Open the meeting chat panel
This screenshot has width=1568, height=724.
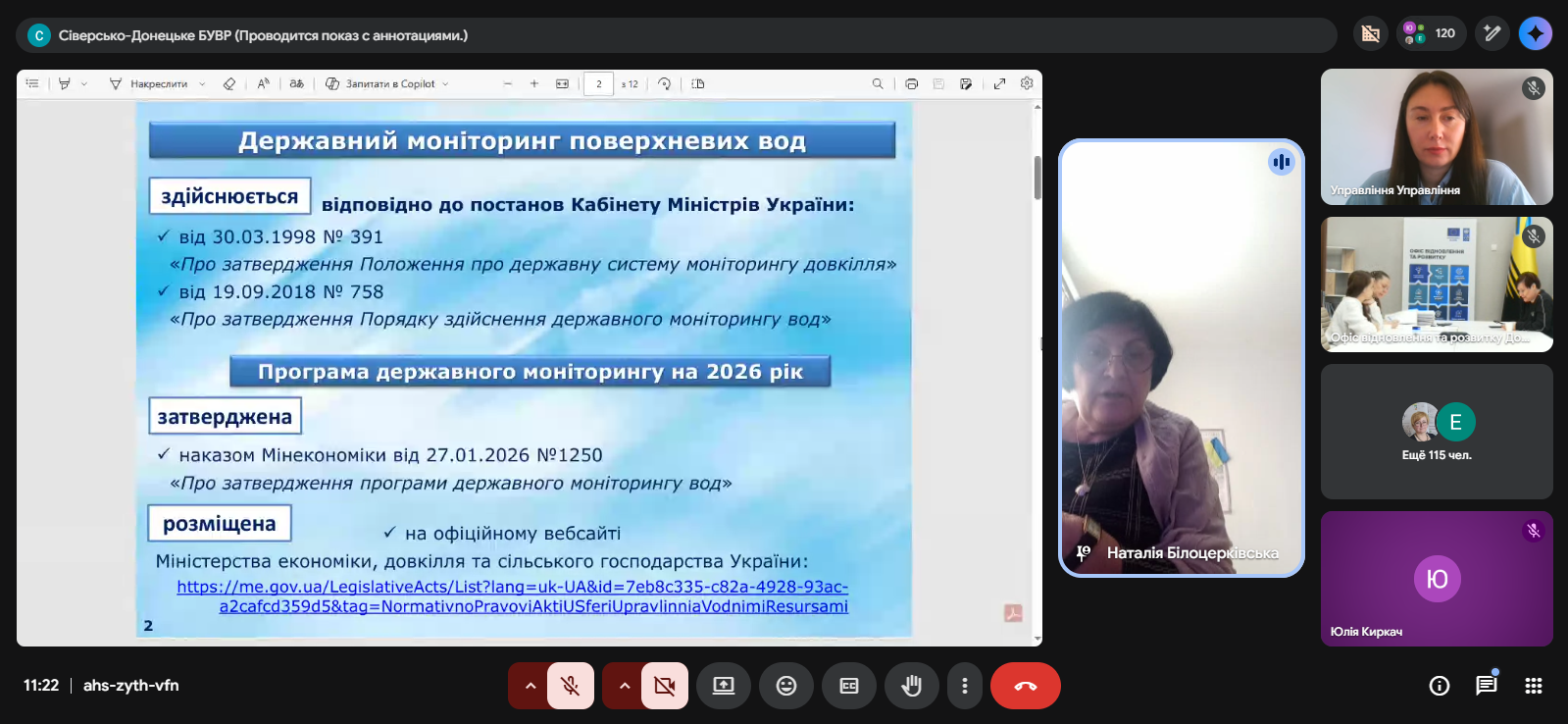click(x=1487, y=686)
